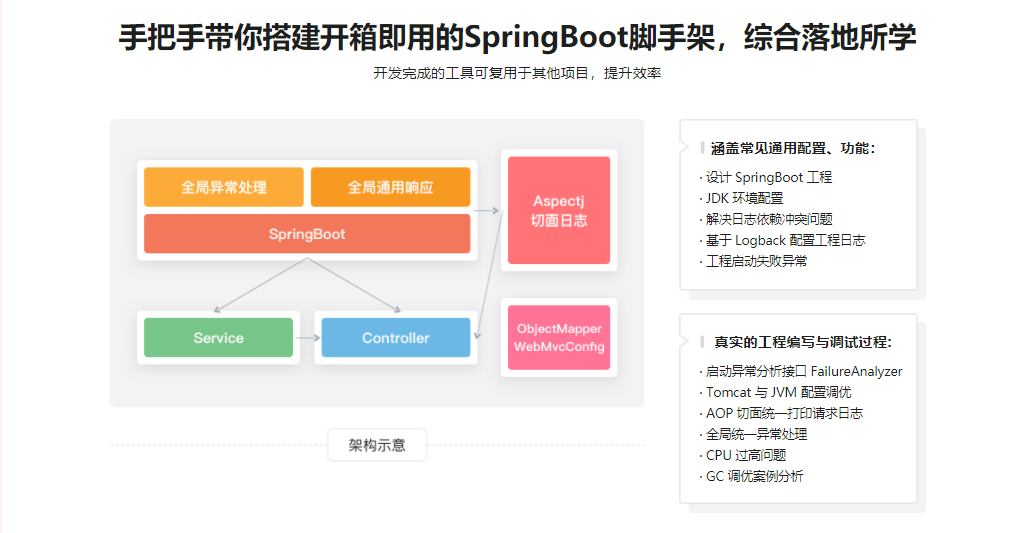This screenshot has height=533, width=1024.
Task: Click the page title about SpringBoot脚手架
Action: point(517,37)
